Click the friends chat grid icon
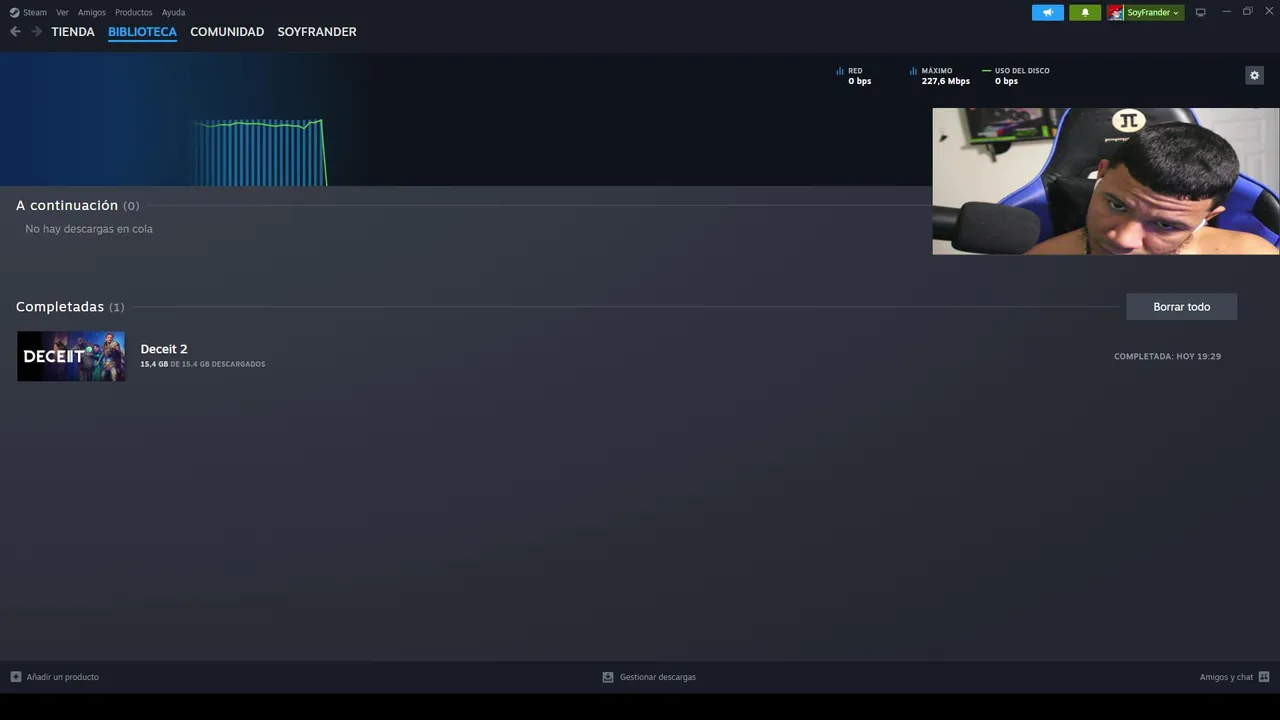1280x720 pixels. 1264,677
